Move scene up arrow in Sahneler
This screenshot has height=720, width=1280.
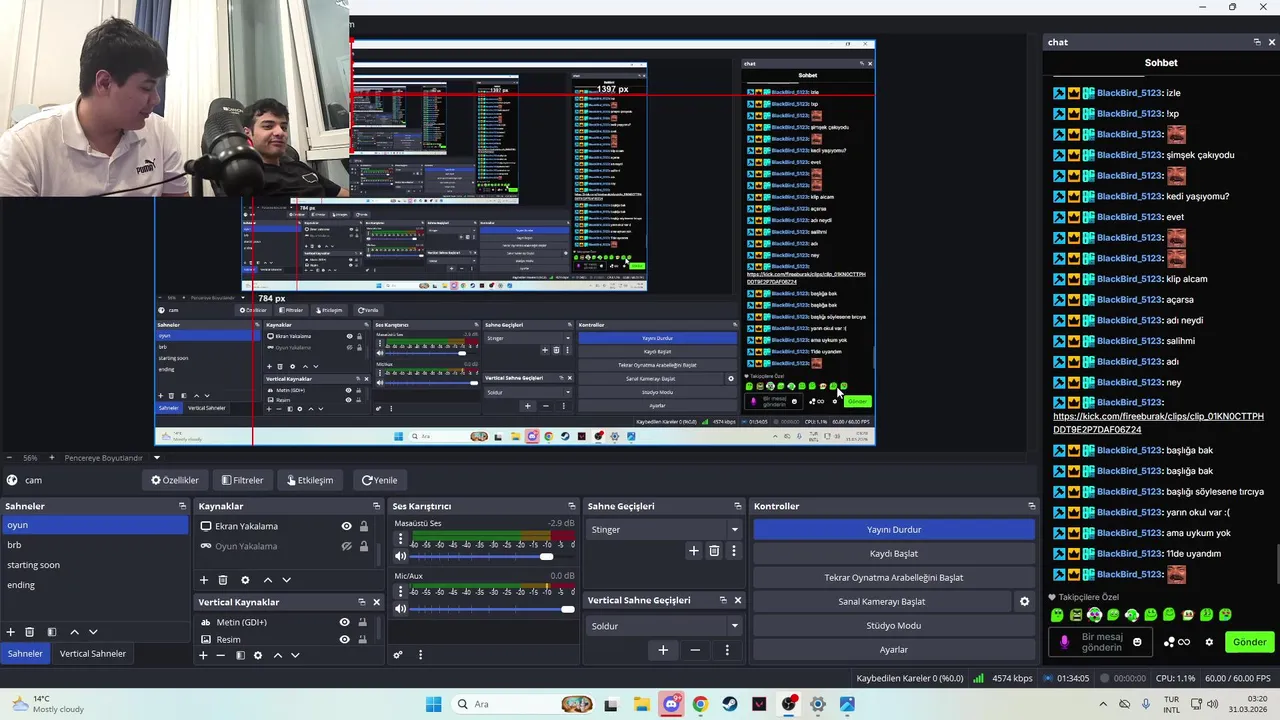[x=74, y=632]
